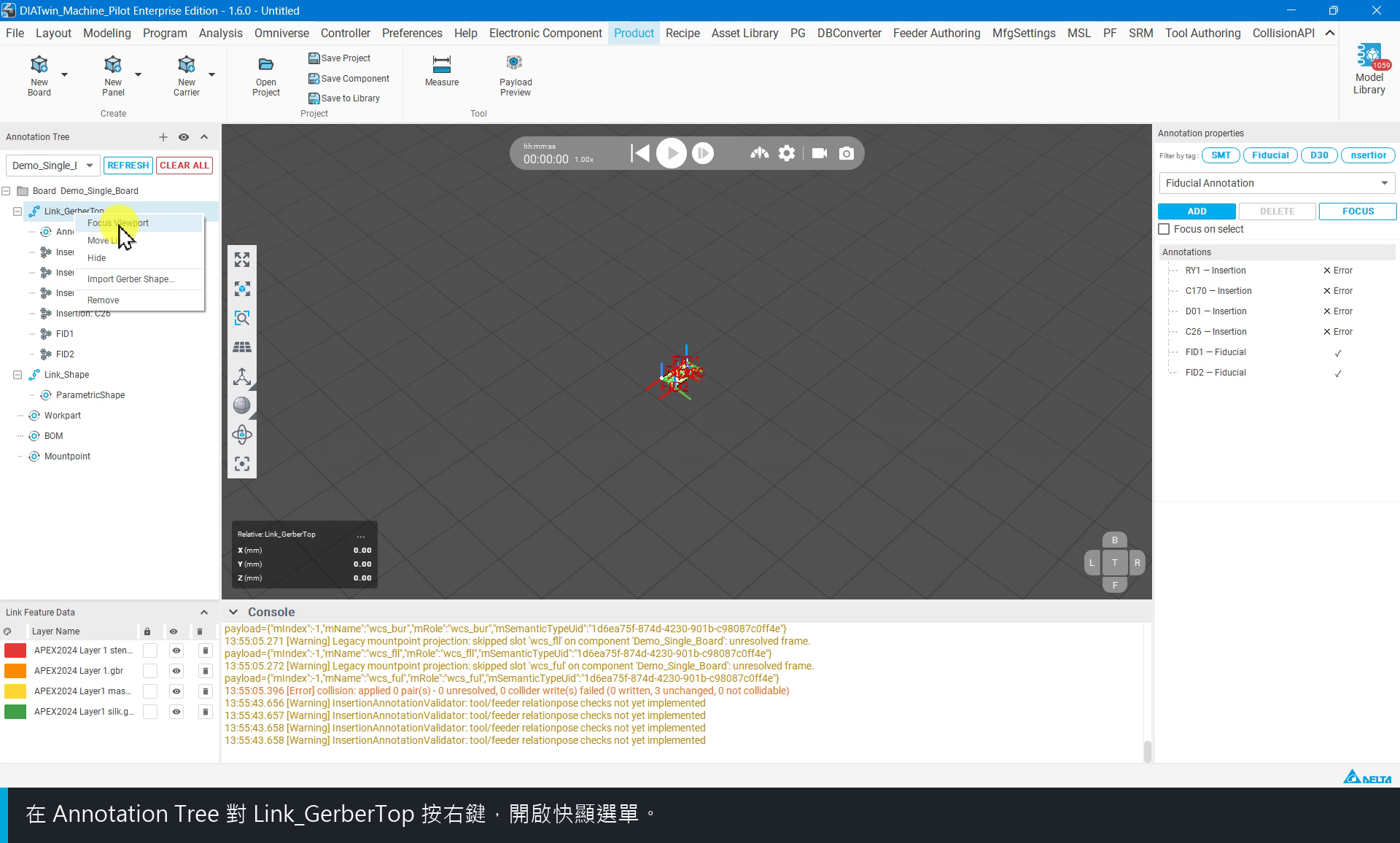Click the coordinate axes gizmo icon

pyautogui.click(x=242, y=376)
